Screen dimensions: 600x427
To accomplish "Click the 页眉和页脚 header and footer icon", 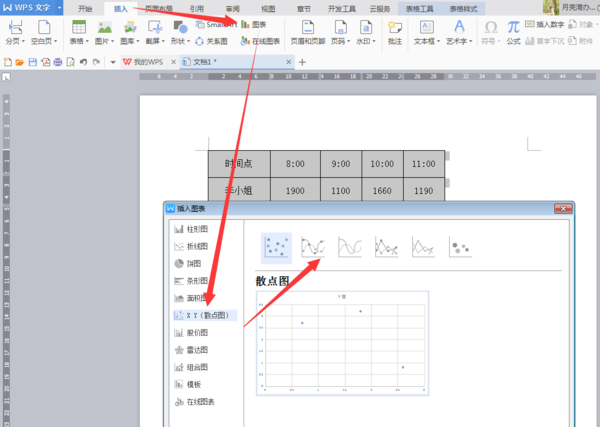I will pos(308,33).
